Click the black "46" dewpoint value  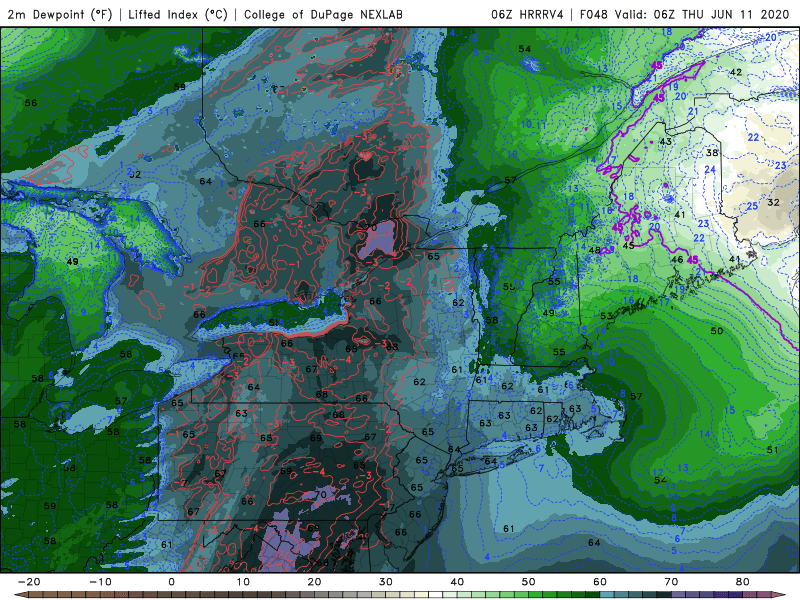click(677, 260)
